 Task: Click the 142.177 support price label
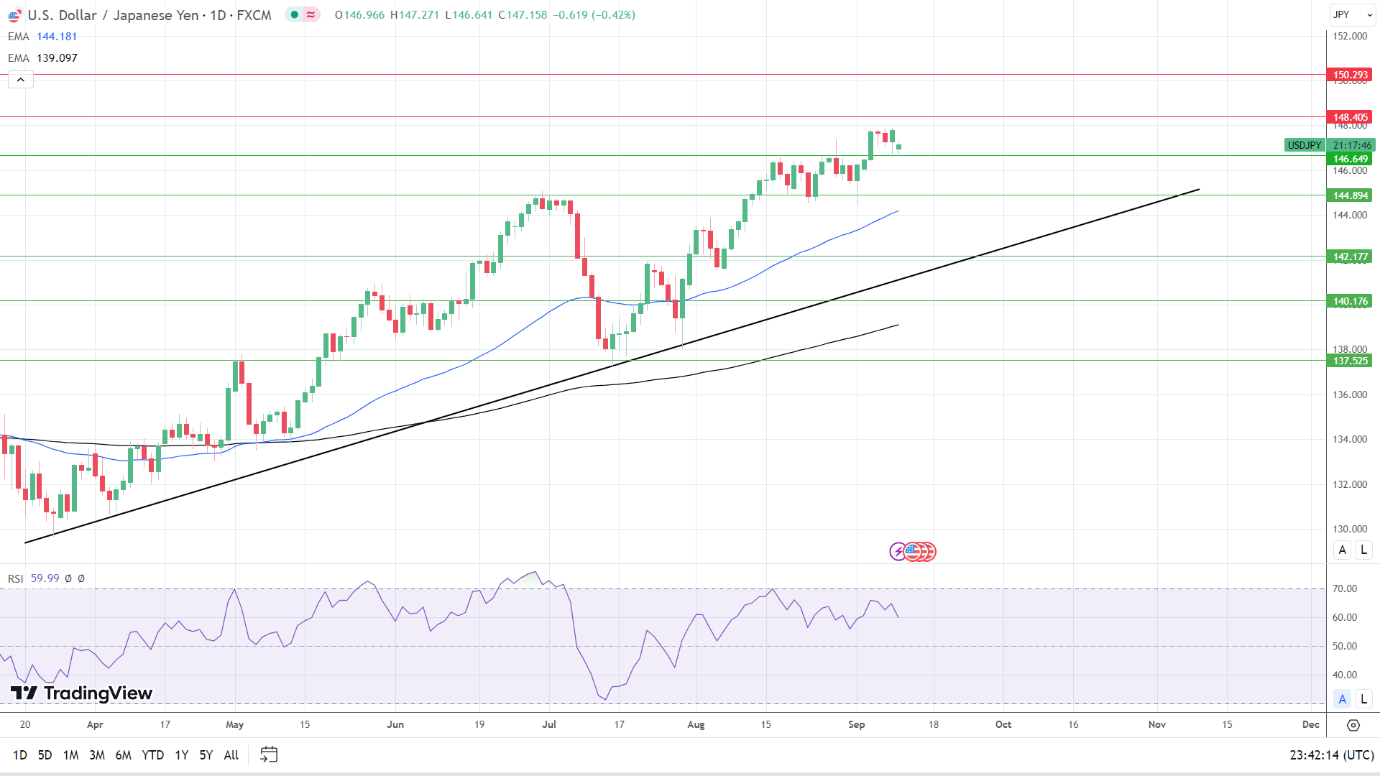[1350, 257]
